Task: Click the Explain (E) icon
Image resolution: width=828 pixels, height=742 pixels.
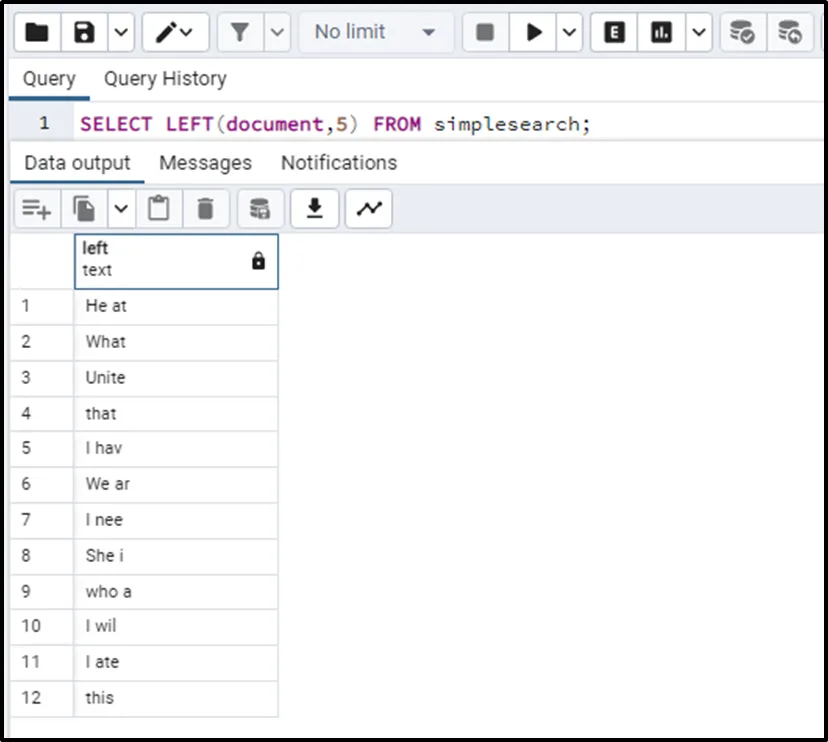Action: [x=615, y=33]
